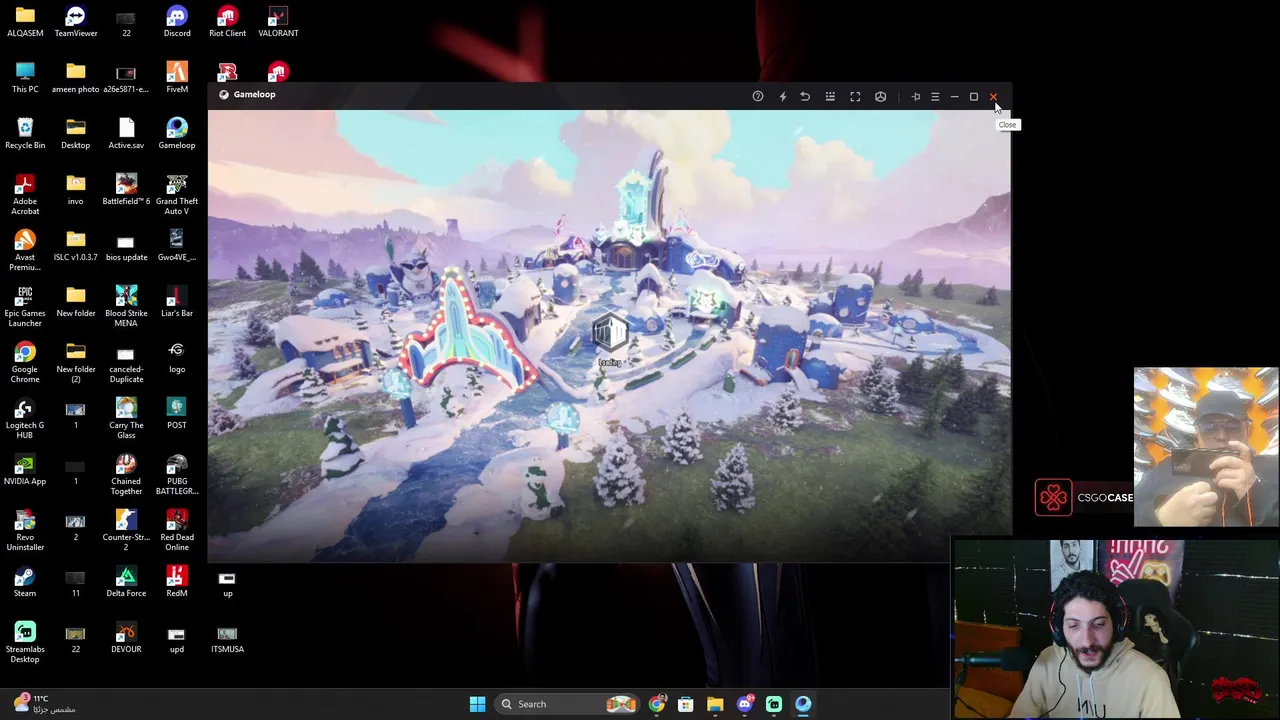Select the DEVOUR desktop shortcut
Screen dimensions: 1280x720
pos(126,638)
